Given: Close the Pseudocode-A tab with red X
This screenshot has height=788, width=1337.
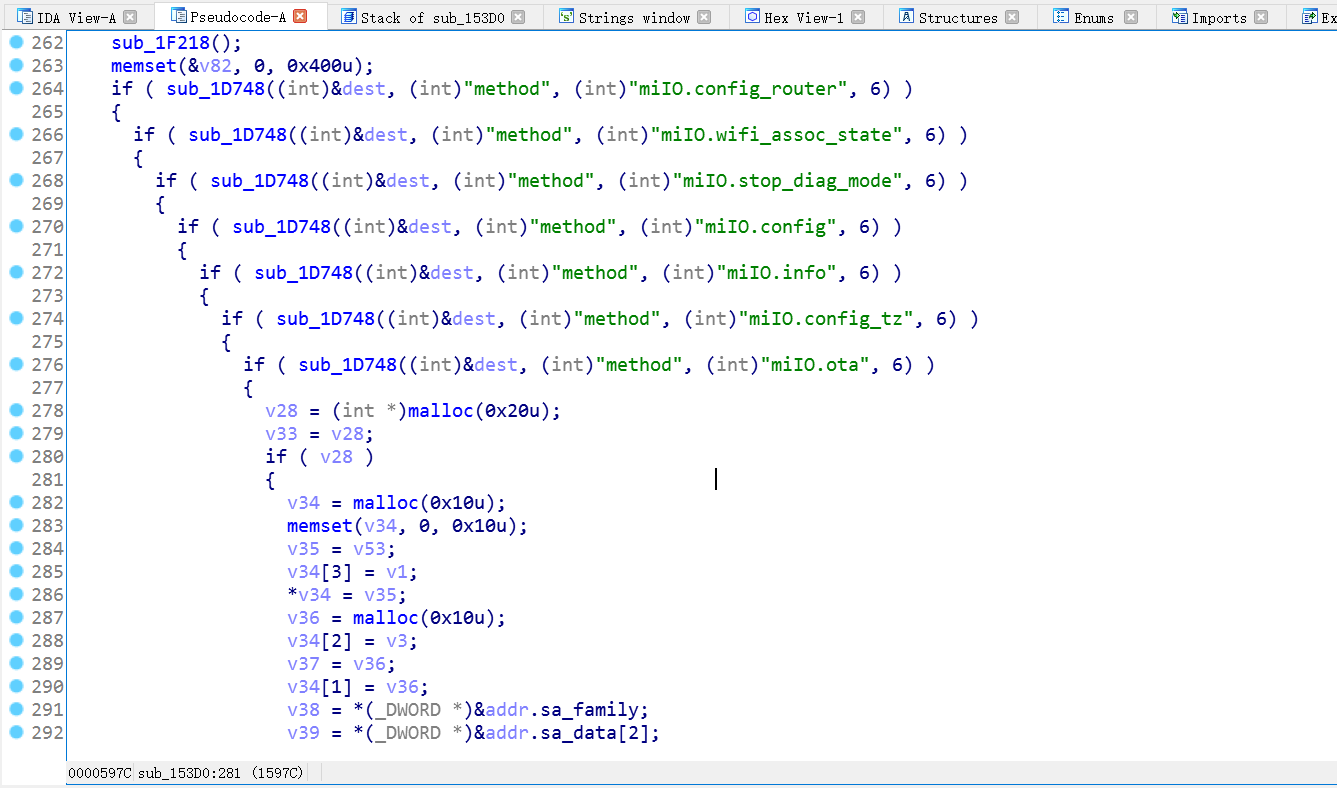Looking at the screenshot, I should pyautogui.click(x=299, y=16).
